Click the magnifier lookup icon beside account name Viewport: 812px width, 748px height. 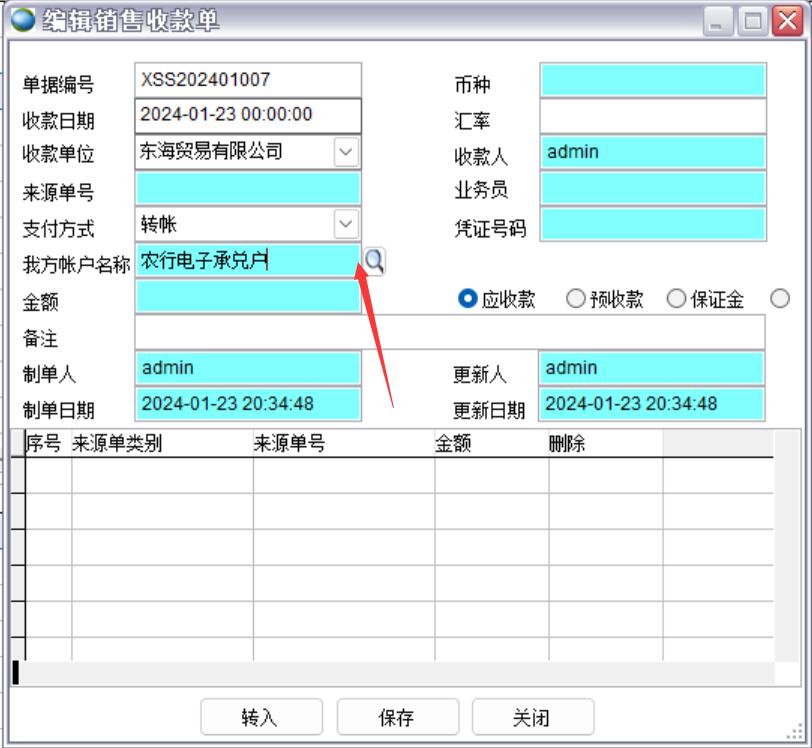[x=374, y=262]
